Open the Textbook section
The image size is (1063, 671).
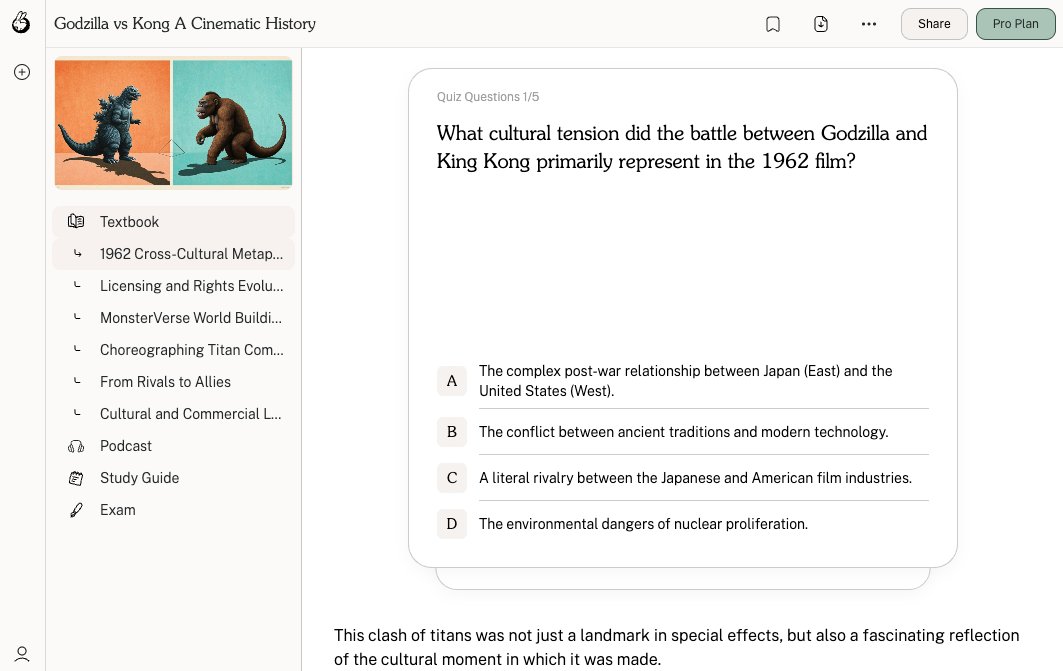click(174, 222)
